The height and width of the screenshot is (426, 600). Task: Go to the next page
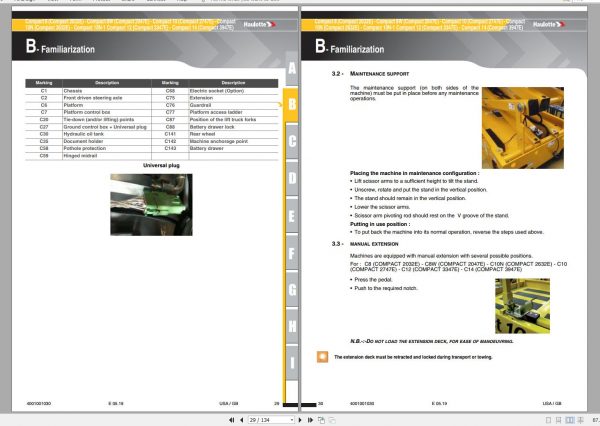pyautogui.click(x=300, y=420)
